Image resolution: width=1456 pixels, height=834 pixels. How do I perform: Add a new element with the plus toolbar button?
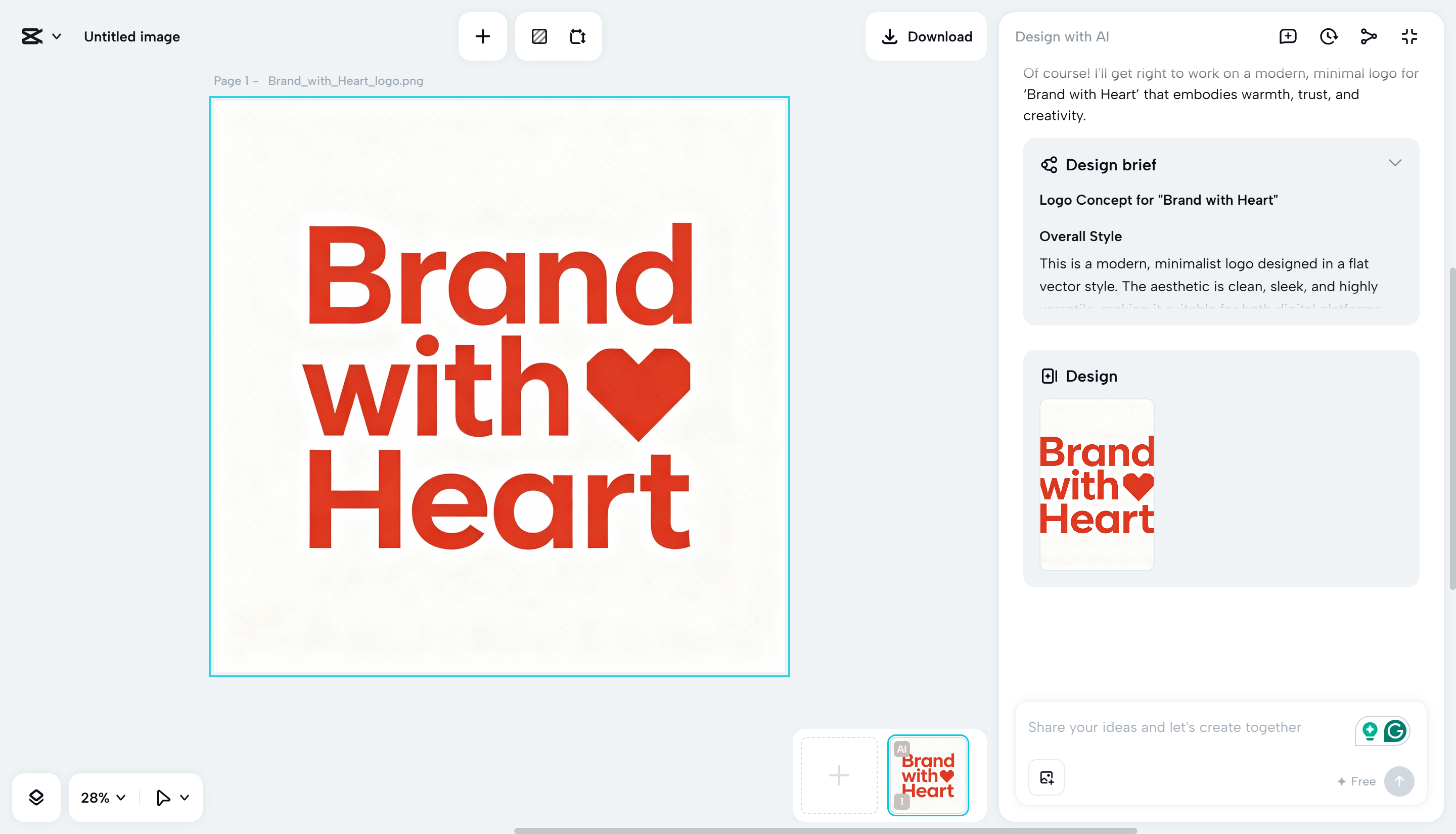coord(482,36)
